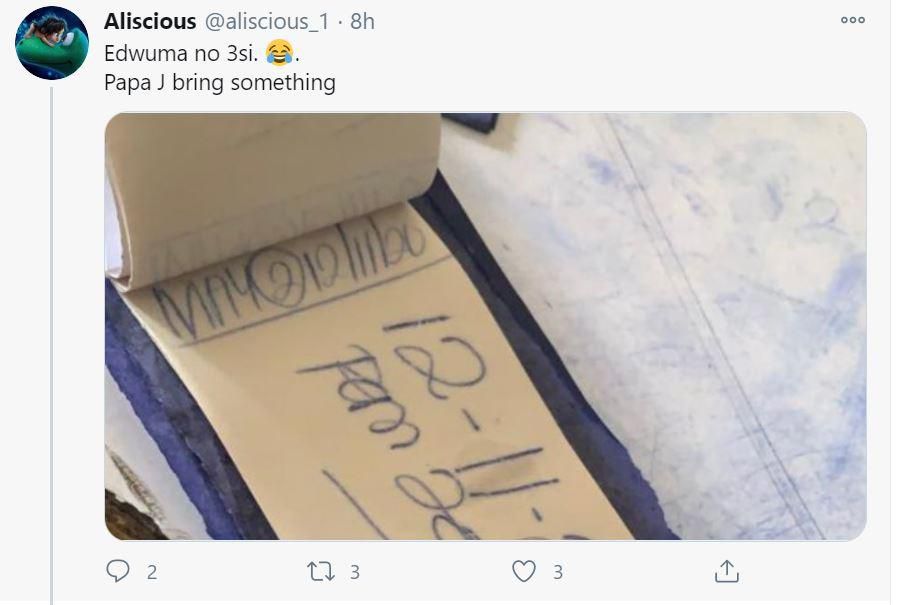Click the @aliscious_1 handle
Image resolution: width=922 pixels, height=605 pixels.
[267, 22]
